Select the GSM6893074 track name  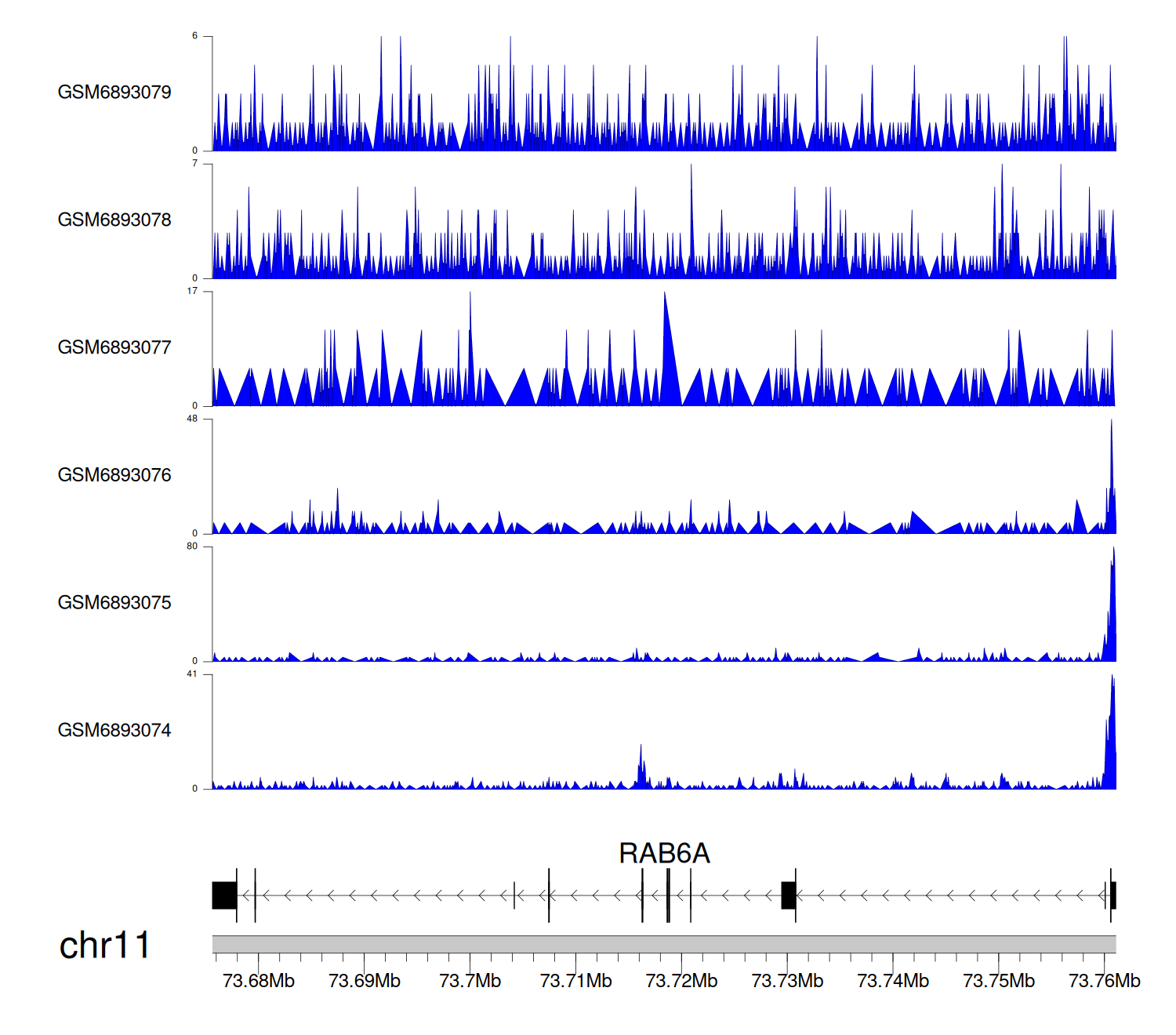tap(114, 731)
